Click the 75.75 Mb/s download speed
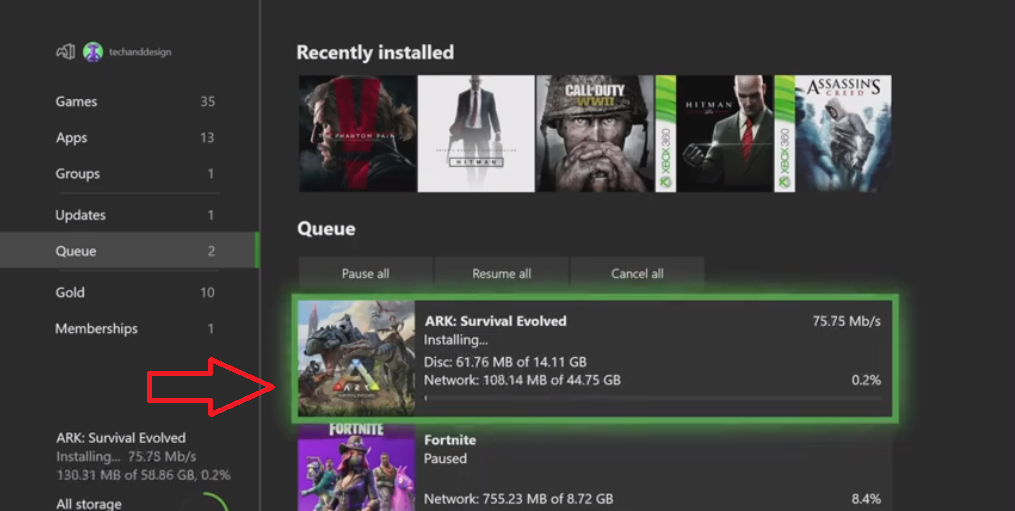1015x511 pixels. click(x=847, y=321)
